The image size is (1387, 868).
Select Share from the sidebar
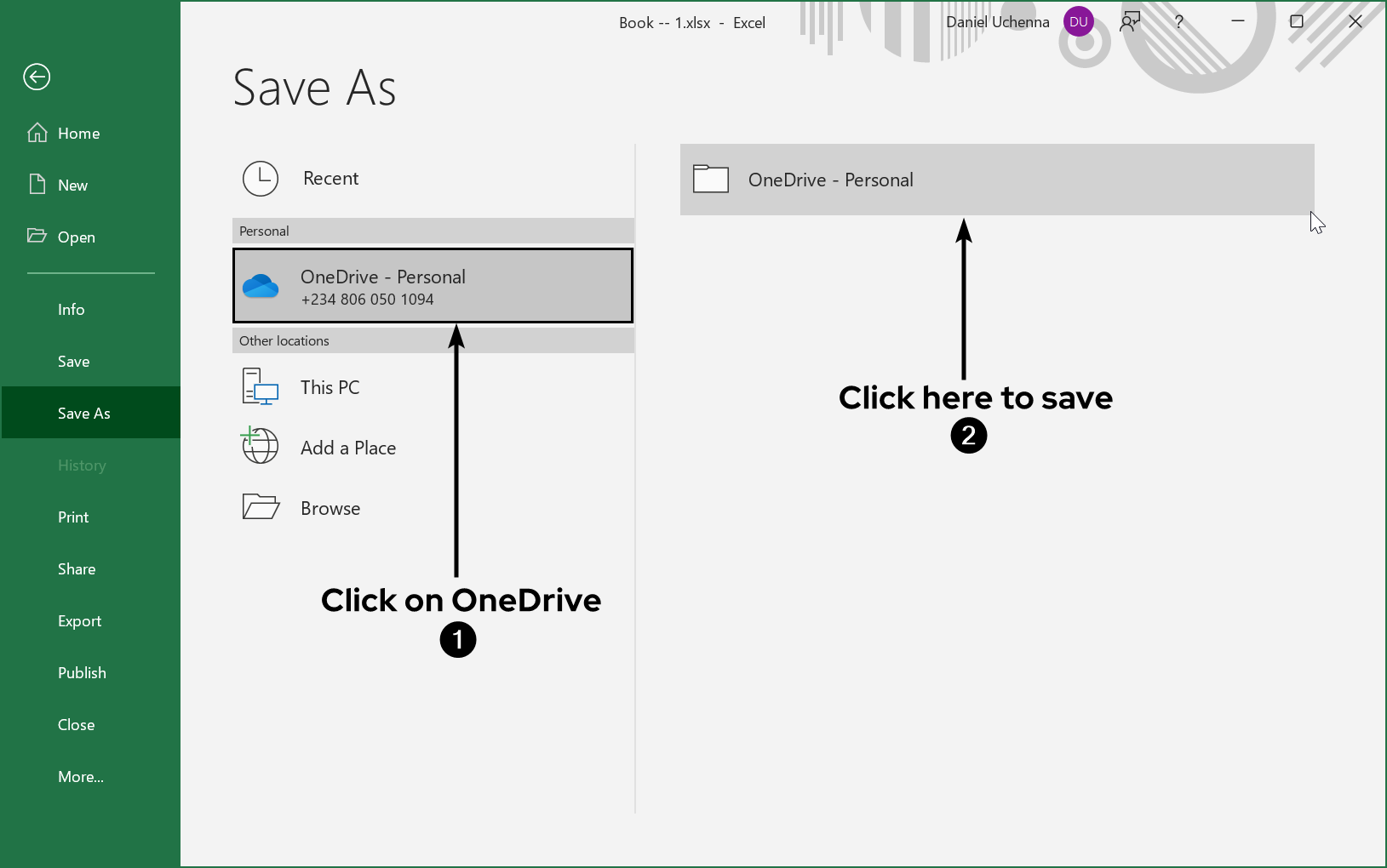76,569
